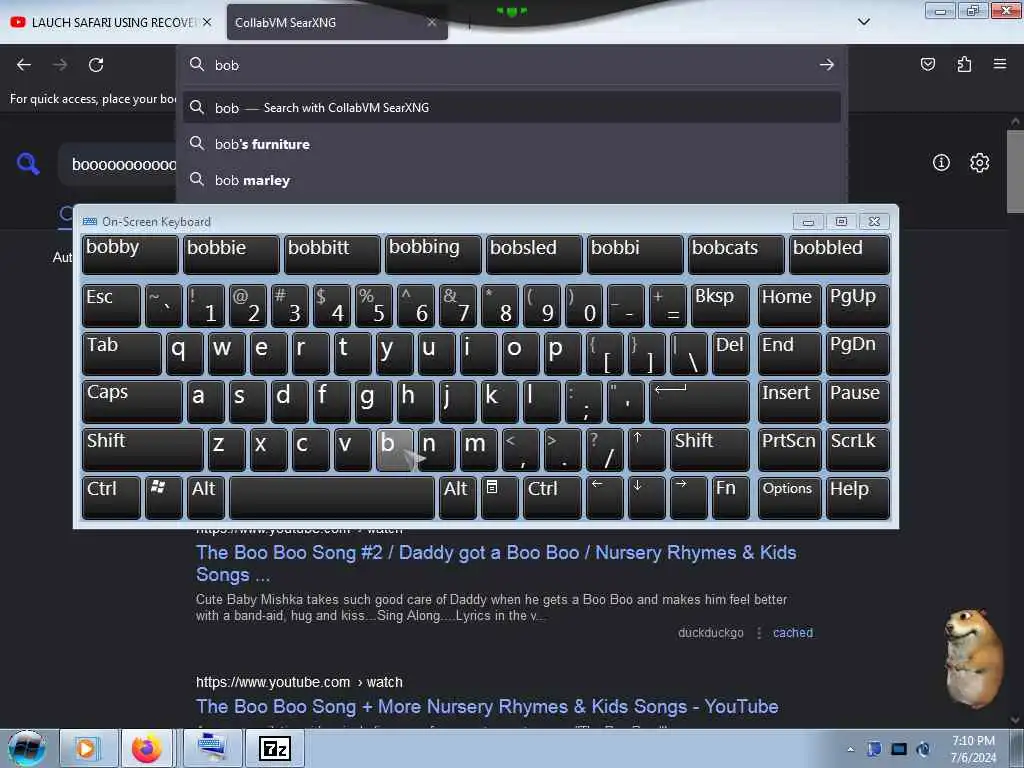The height and width of the screenshot is (768, 1024).
Task: Tap the right arrow key on On-Screen Keyboard
Action: (688, 498)
